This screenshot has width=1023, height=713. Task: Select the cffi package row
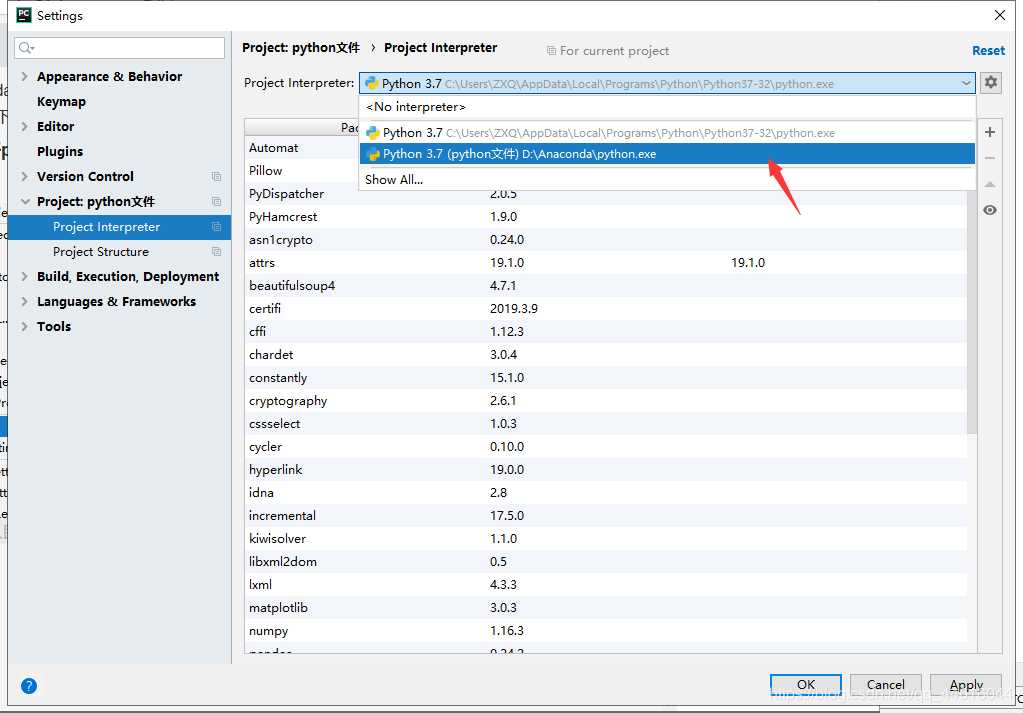coord(605,331)
